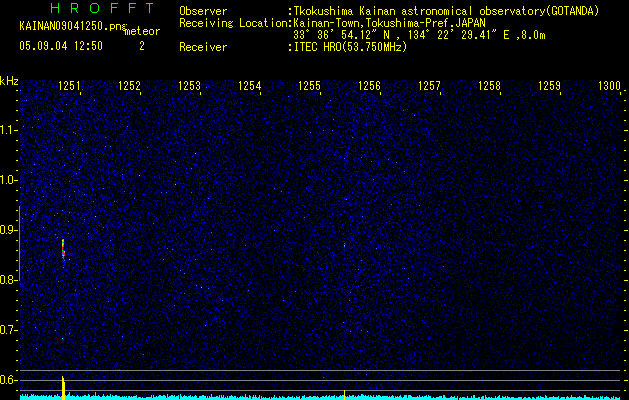Click the 0.9 kHz frequency label

point(7,230)
